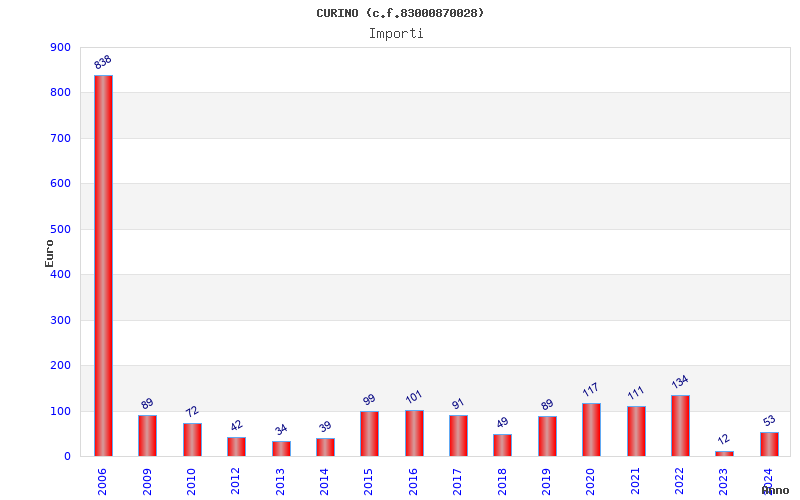800x500 pixels.
Task: Click the value label 838 above 2006 bar
Action: [x=103, y=62]
